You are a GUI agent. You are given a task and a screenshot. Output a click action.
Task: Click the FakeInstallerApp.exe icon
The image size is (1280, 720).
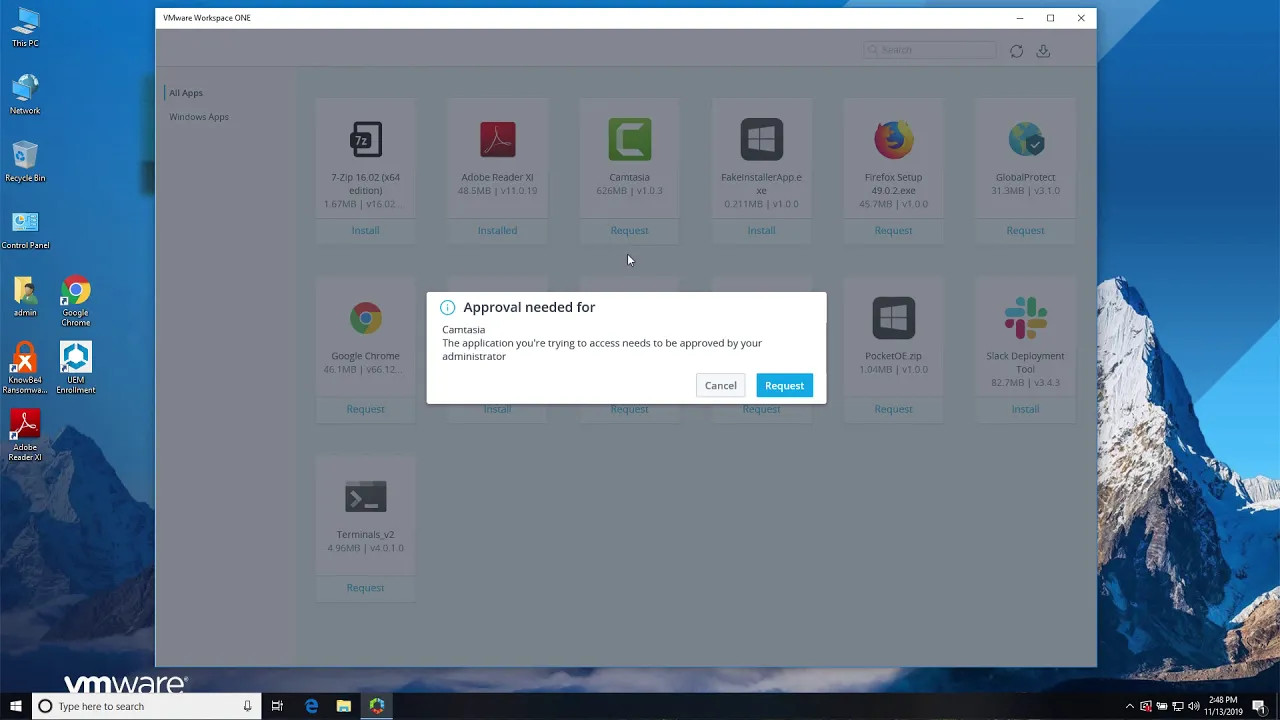761,139
